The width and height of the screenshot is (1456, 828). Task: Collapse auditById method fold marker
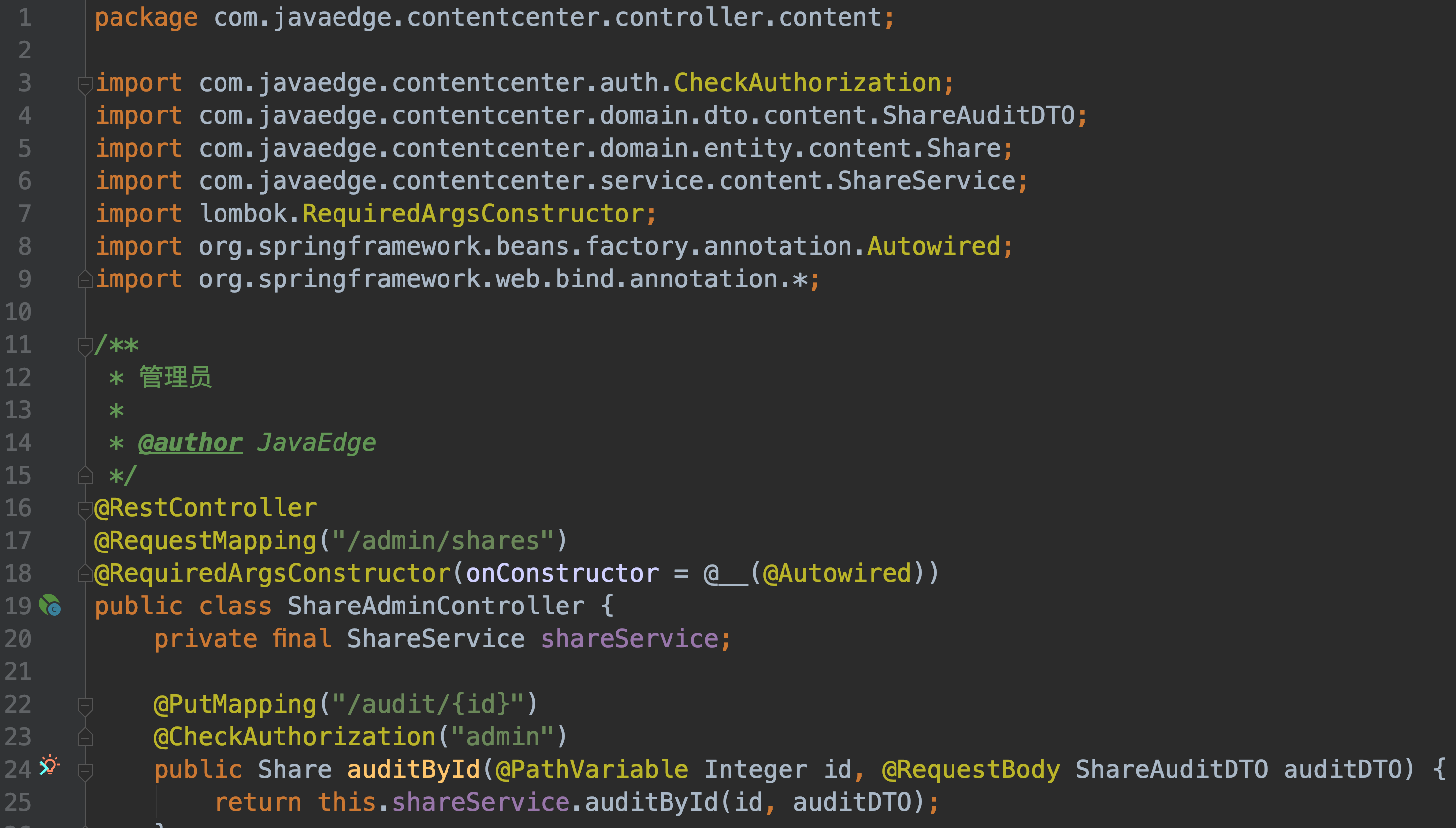coord(85,772)
